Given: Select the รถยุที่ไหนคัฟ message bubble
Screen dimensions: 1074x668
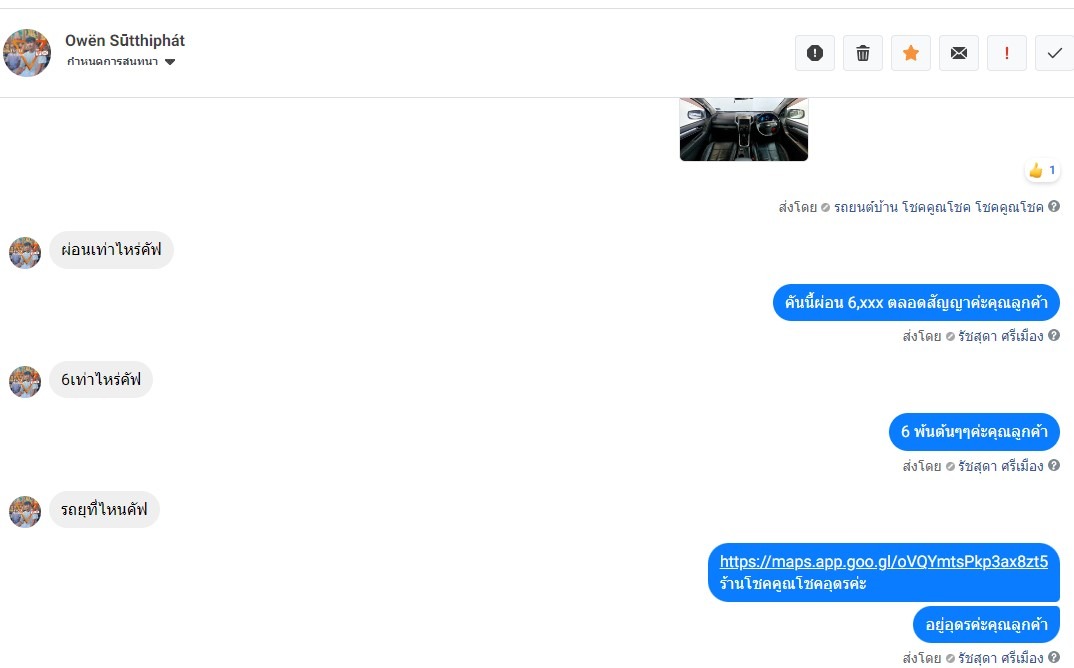Looking at the screenshot, I should [x=104, y=509].
